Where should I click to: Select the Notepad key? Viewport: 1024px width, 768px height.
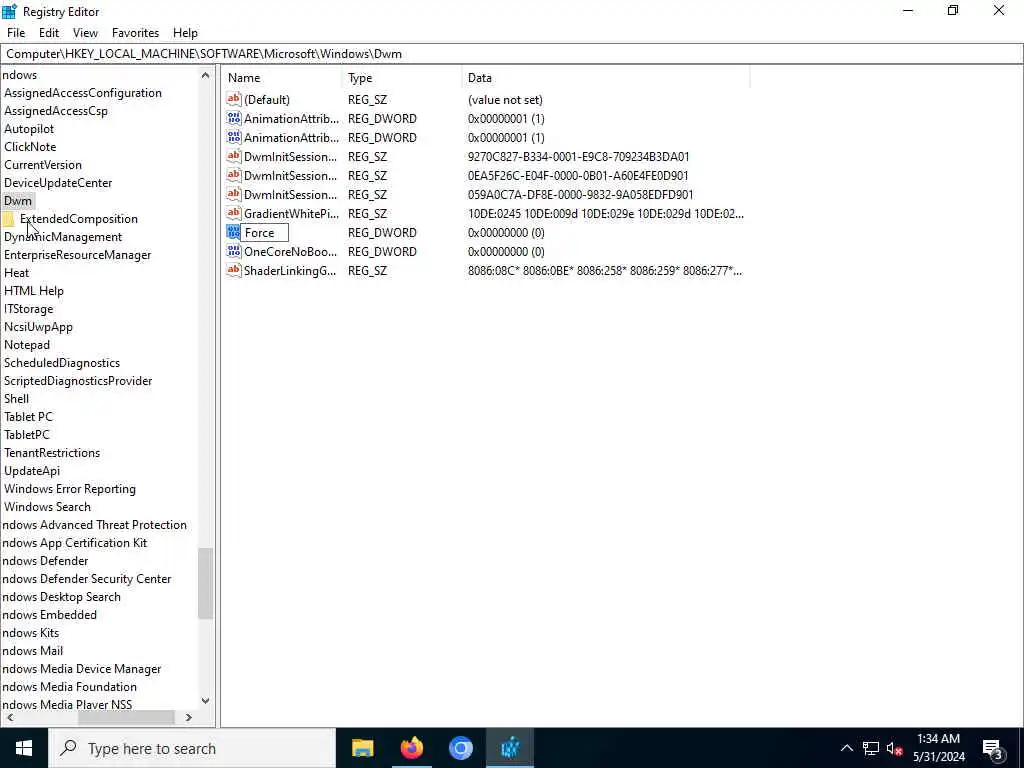(27, 345)
